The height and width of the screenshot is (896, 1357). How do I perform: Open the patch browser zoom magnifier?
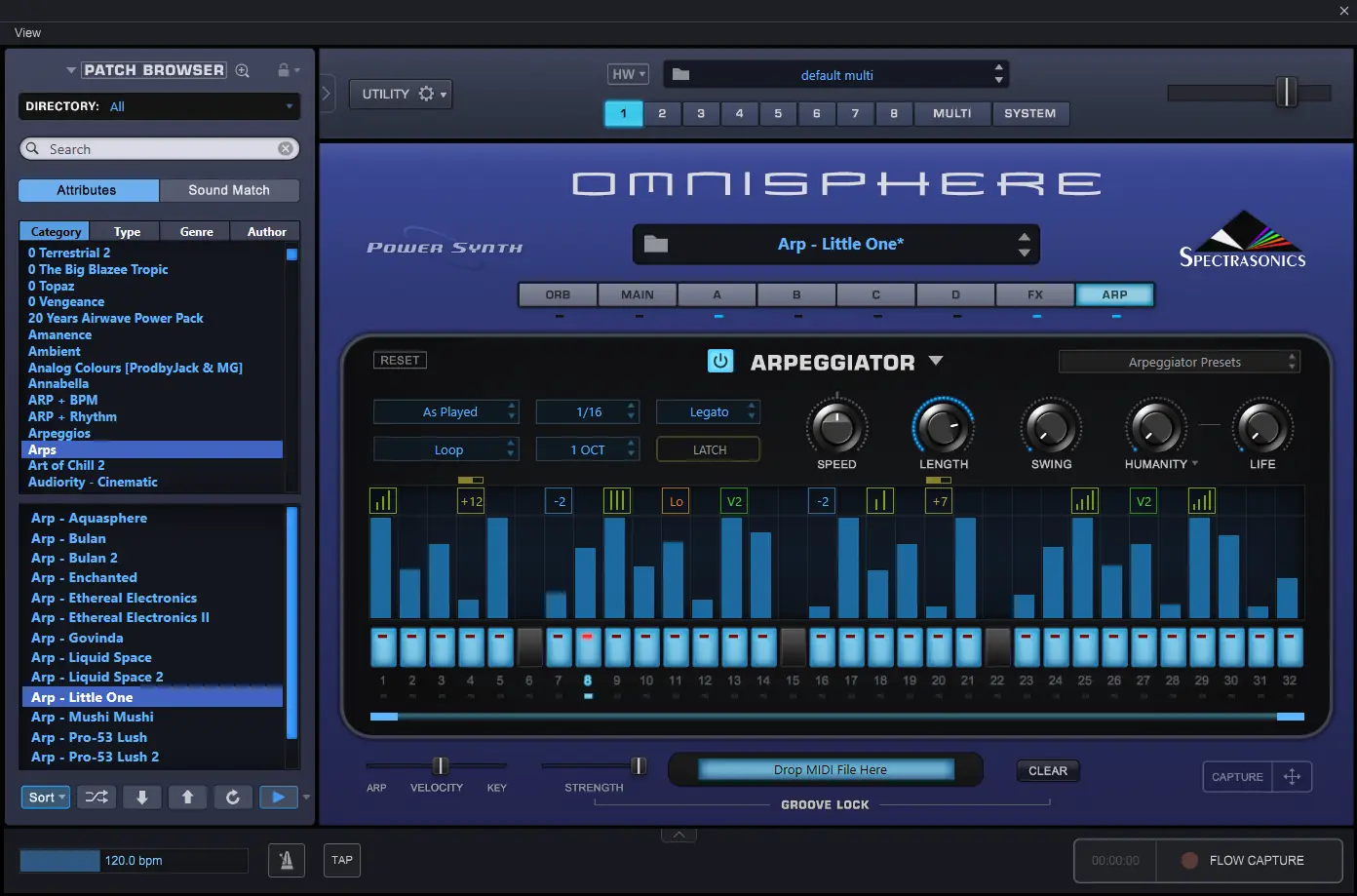243,70
